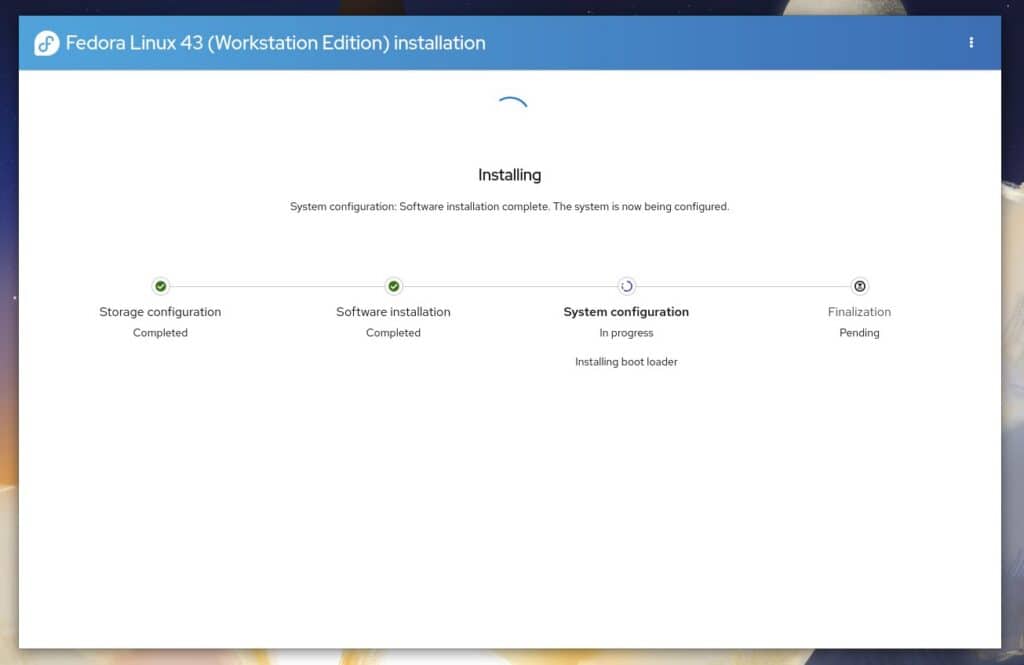Click the Installing boot loader status text
The width and height of the screenshot is (1024, 665).
626,362
